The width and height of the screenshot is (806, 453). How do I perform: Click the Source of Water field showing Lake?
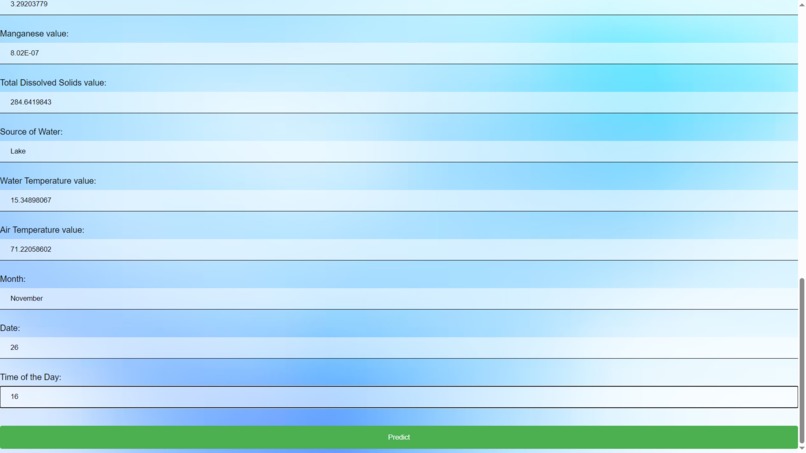tap(399, 151)
